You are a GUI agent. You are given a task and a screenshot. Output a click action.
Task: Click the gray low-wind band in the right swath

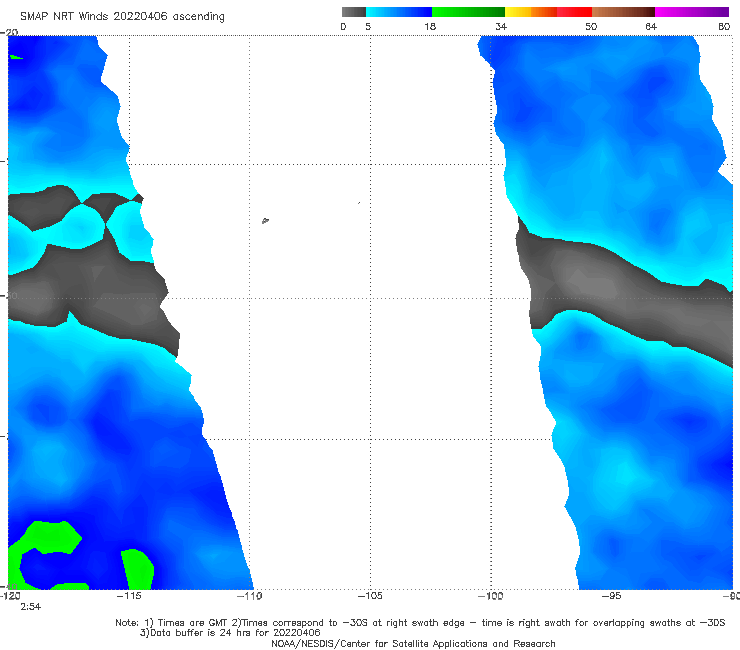point(623,293)
